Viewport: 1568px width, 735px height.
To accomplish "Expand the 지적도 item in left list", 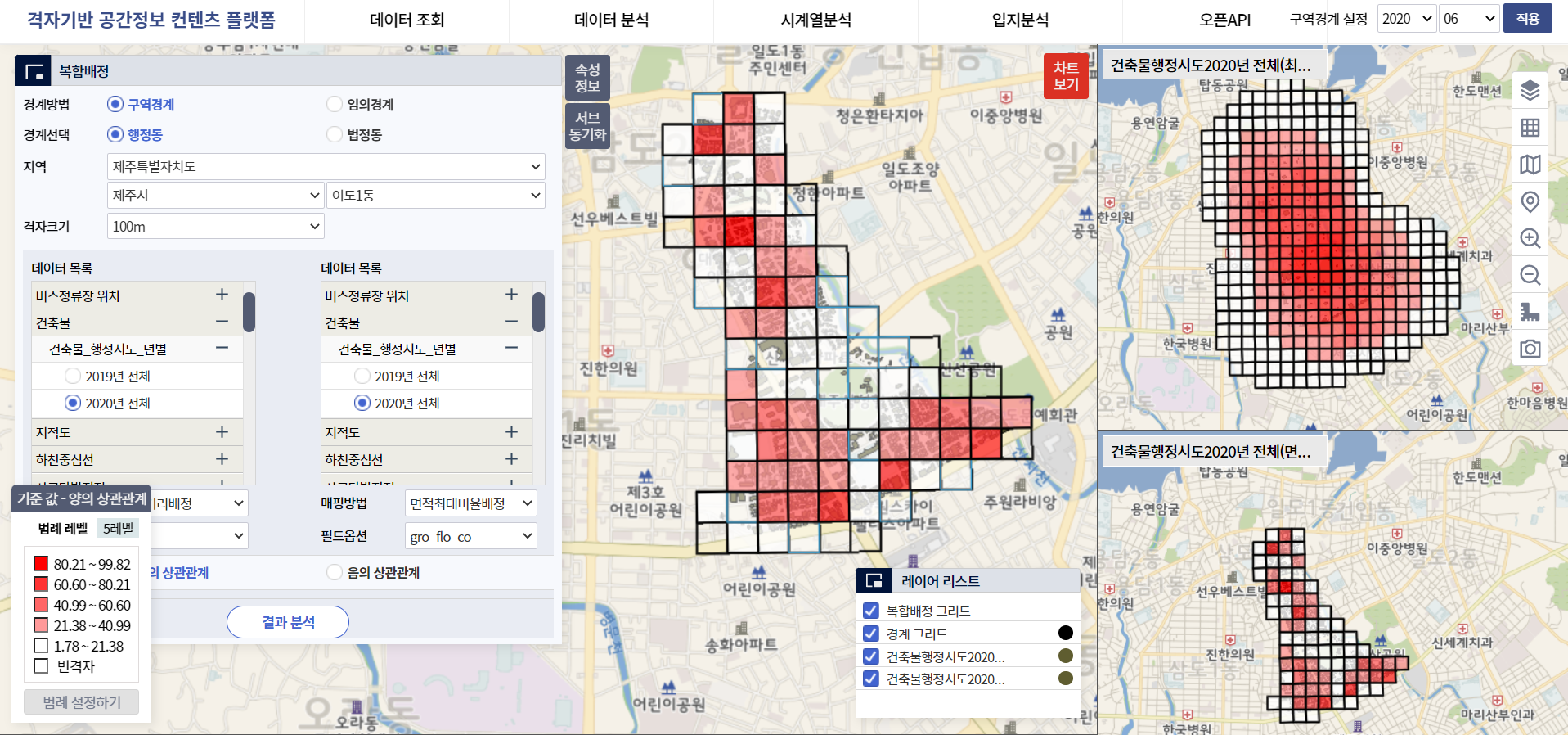I will 222,432.
